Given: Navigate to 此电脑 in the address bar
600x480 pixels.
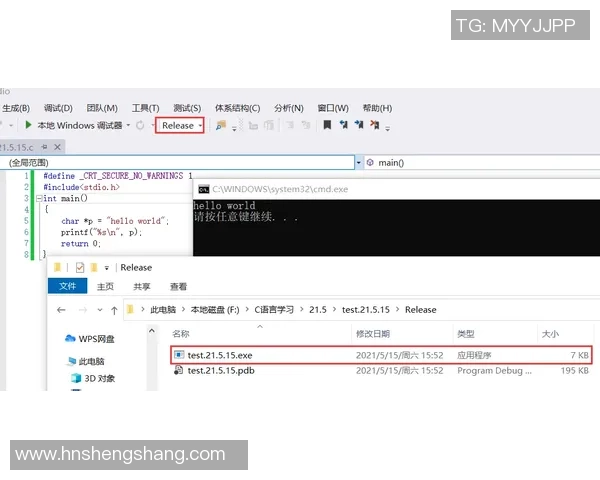Looking at the screenshot, I should [163, 310].
